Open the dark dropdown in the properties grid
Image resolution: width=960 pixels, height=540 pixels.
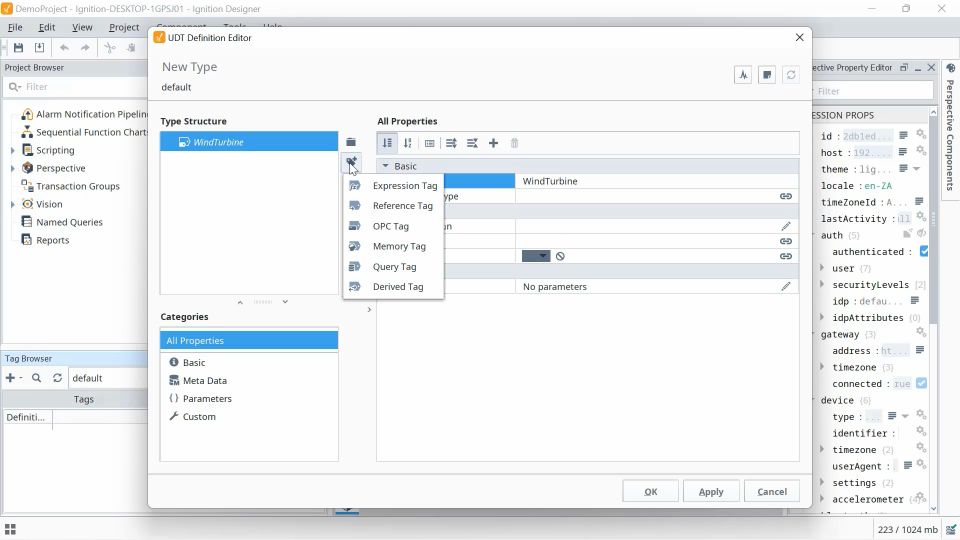(536, 256)
